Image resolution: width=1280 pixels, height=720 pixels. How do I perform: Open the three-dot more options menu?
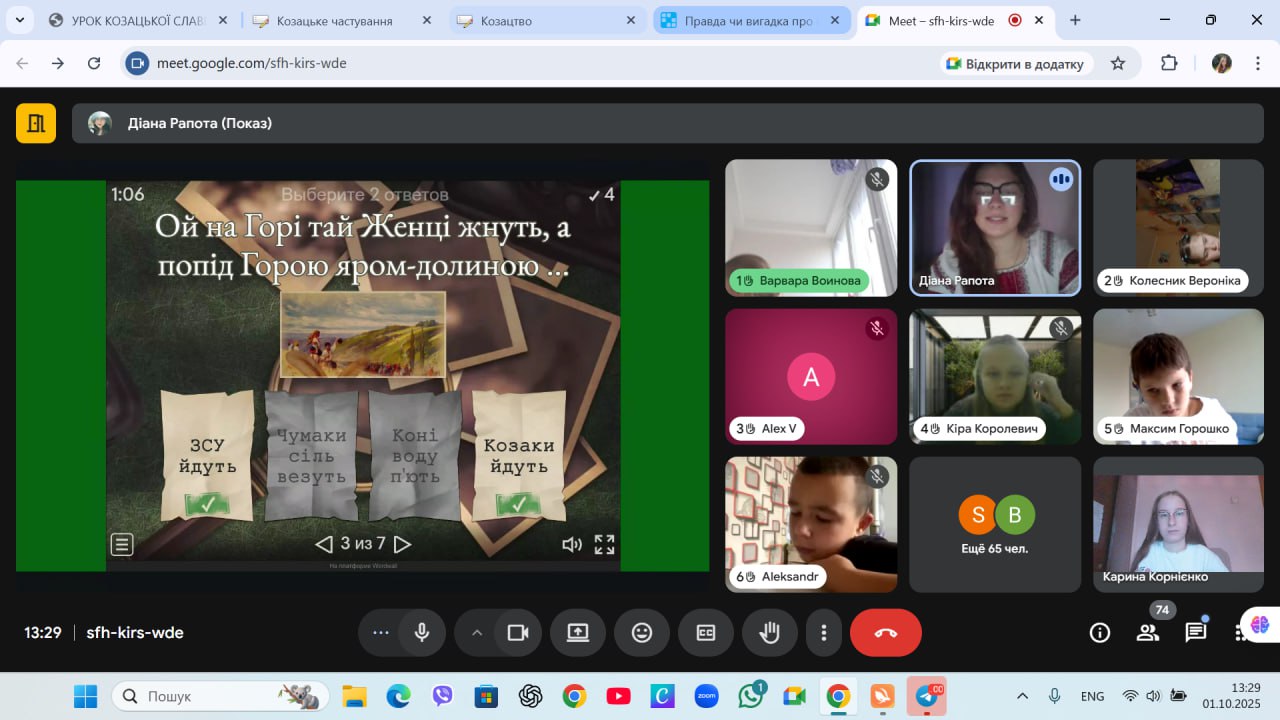[x=824, y=633]
